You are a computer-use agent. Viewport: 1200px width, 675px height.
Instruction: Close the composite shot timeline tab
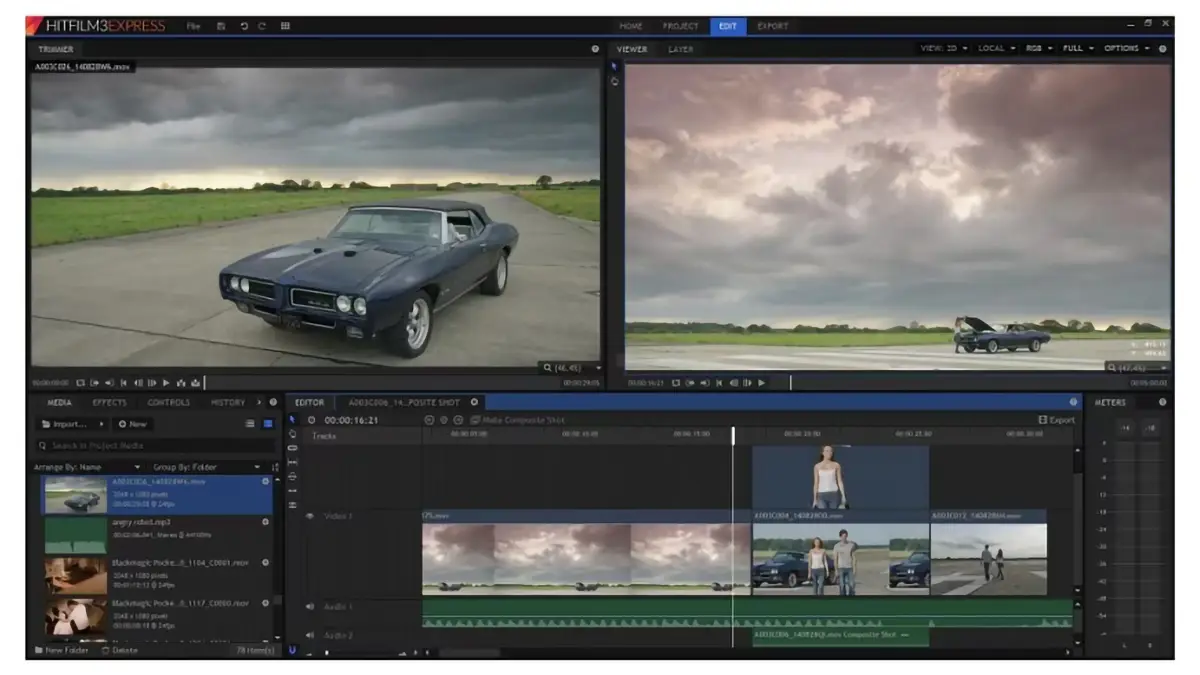point(475,402)
